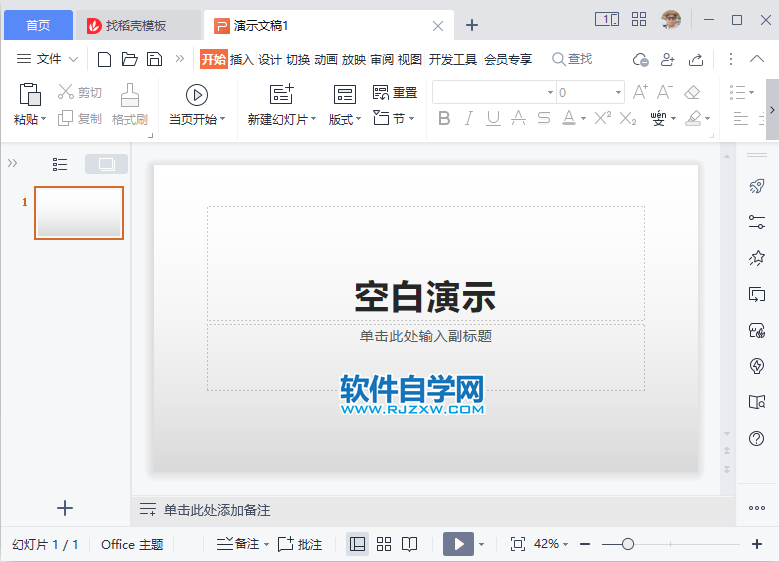Open the Design (设计) ribbon tab
Viewport: 779px width, 562px height.
pos(270,60)
